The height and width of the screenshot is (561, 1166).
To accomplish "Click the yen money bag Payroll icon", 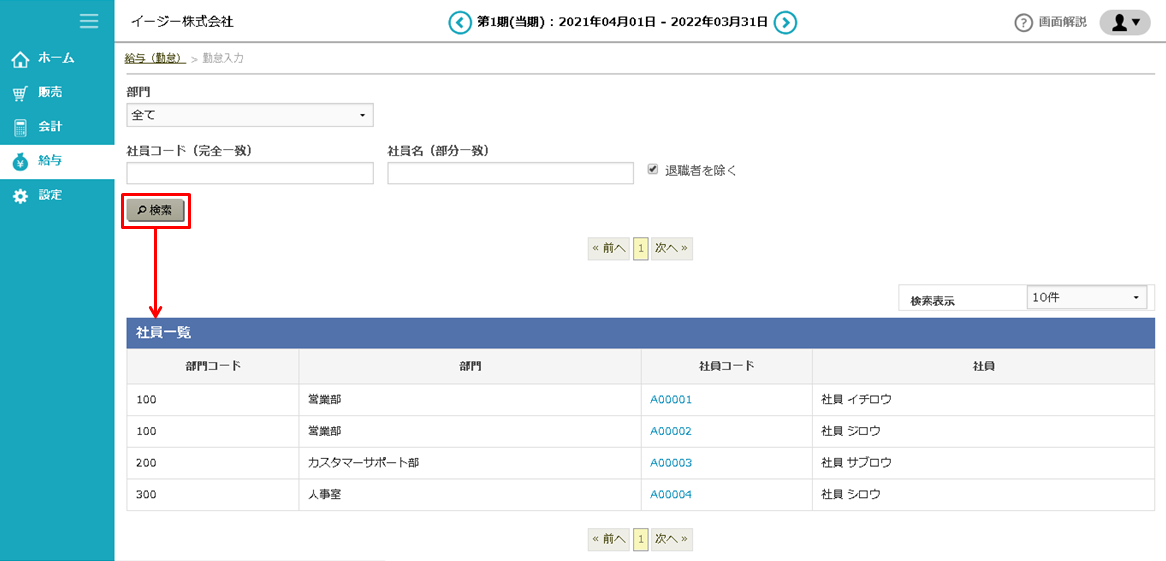I will coord(20,162).
